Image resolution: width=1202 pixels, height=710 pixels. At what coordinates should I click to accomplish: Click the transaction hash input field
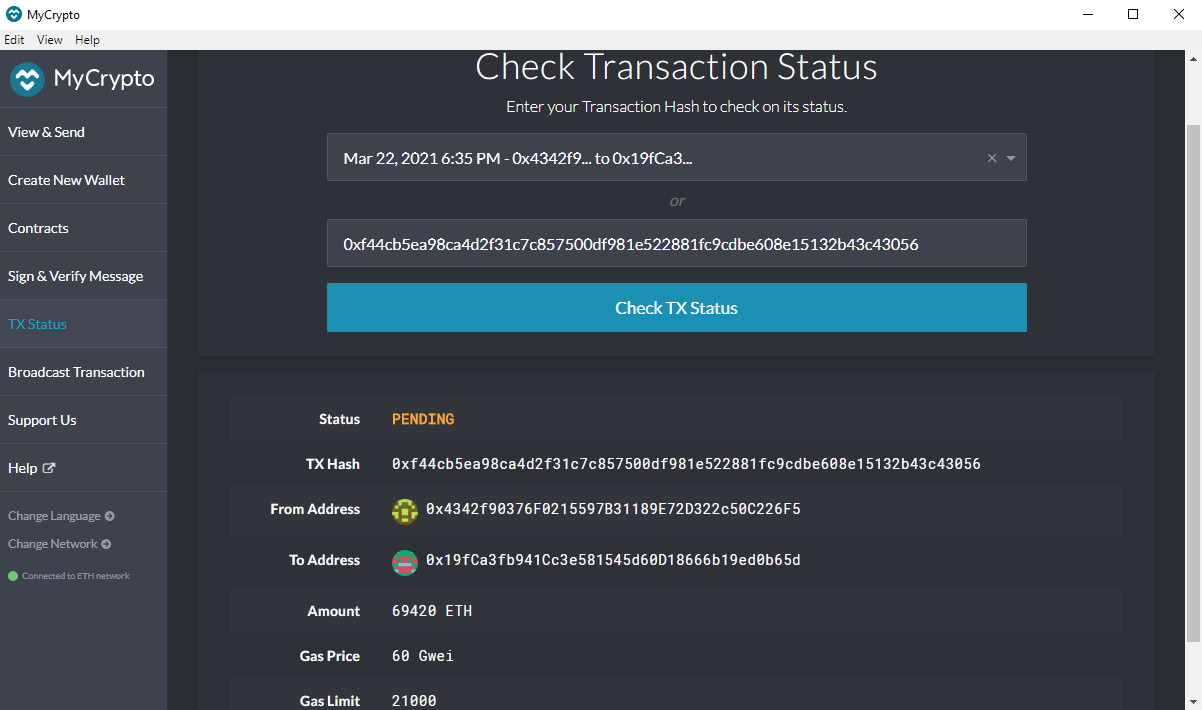point(676,243)
